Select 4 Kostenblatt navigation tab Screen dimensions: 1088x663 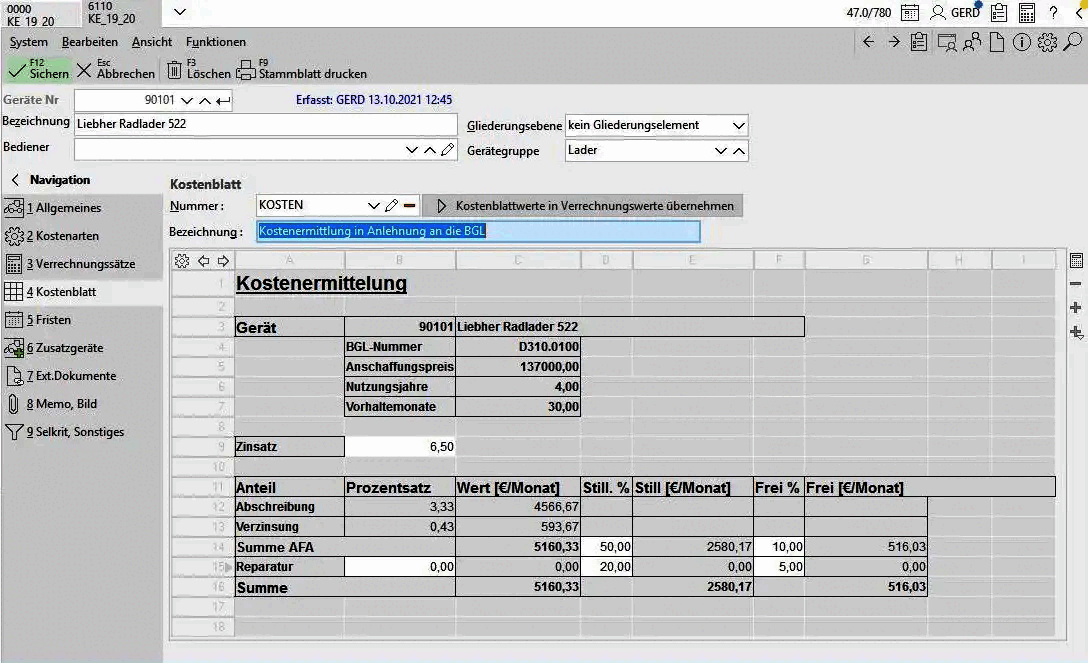82,292
